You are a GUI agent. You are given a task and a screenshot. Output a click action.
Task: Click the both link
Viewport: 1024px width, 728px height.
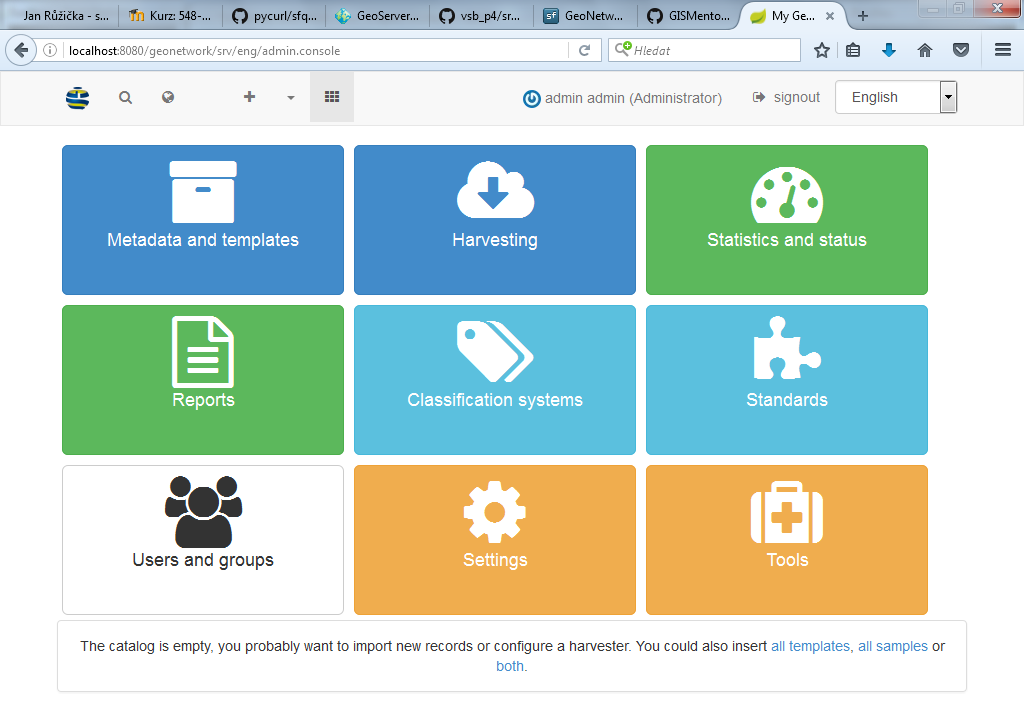click(x=510, y=667)
